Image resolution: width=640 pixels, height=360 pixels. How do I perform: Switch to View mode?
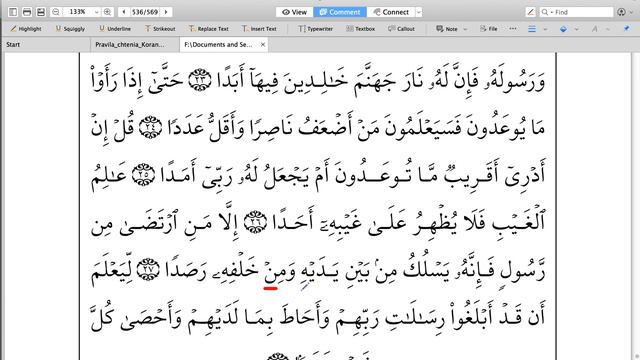(x=294, y=12)
